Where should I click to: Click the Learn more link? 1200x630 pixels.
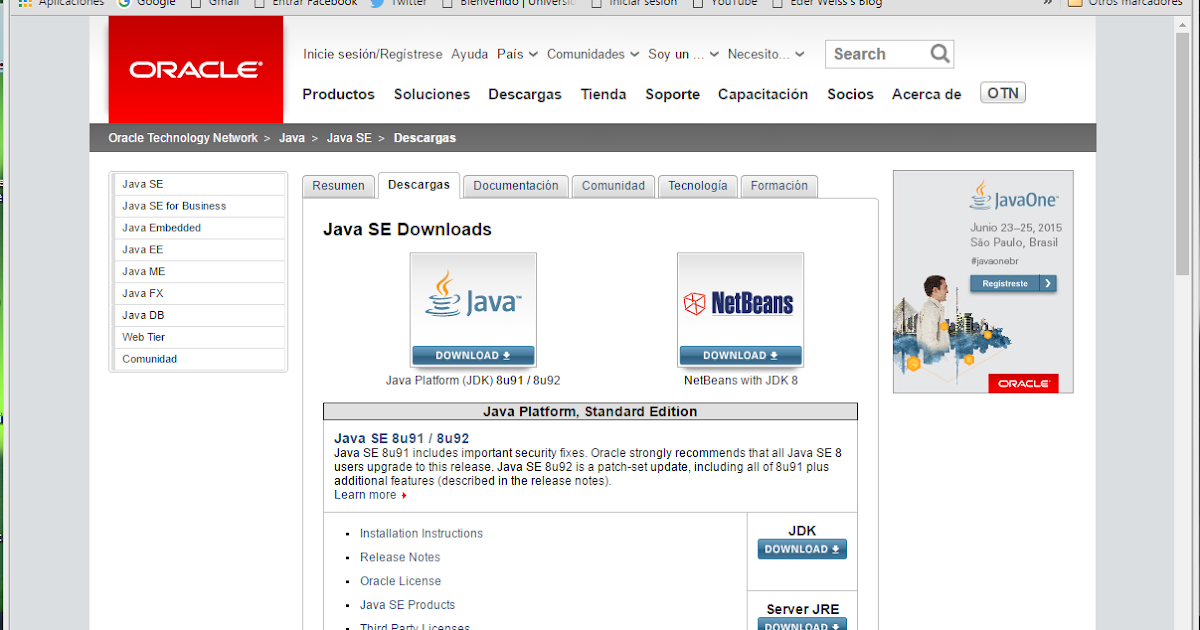[365, 495]
